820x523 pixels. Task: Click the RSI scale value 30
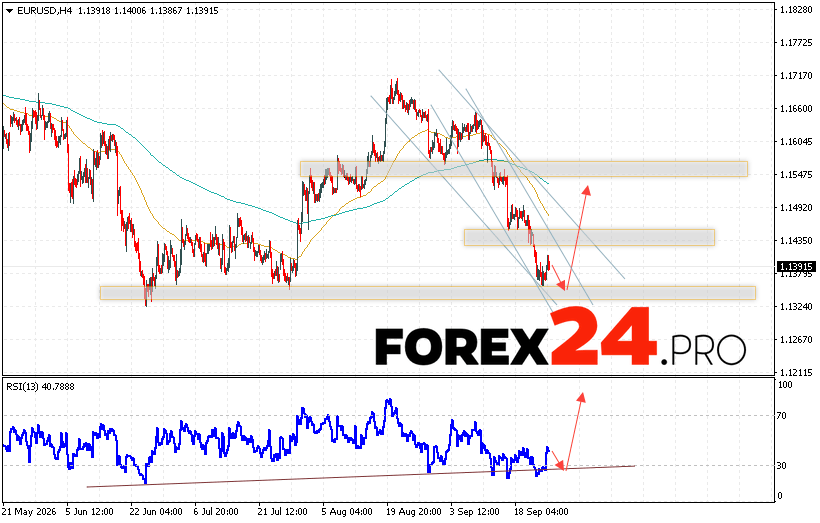point(782,465)
